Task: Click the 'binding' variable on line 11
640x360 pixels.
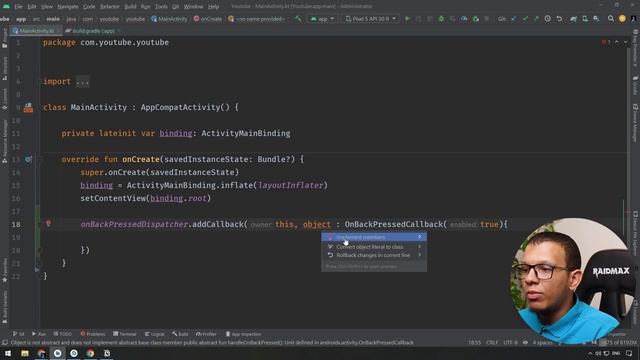Action: click(x=176, y=133)
